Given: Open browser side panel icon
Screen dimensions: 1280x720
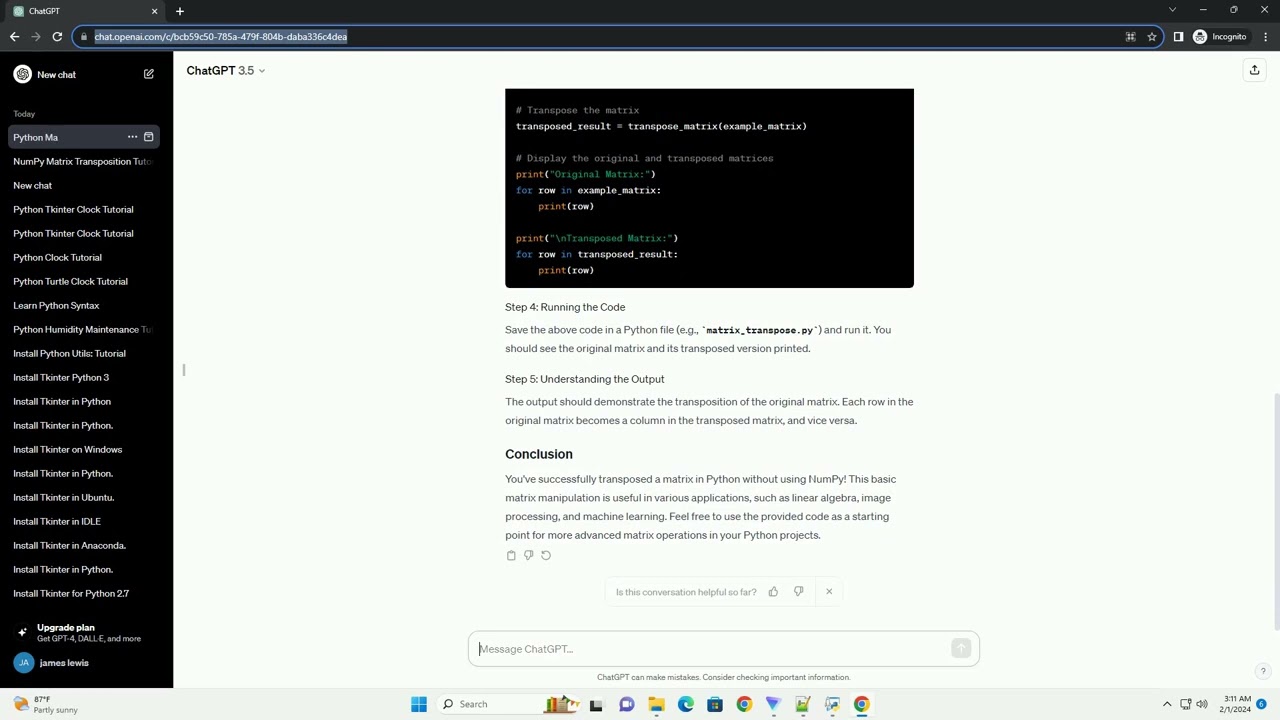Looking at the screenshot, I should click(1178, 37).
